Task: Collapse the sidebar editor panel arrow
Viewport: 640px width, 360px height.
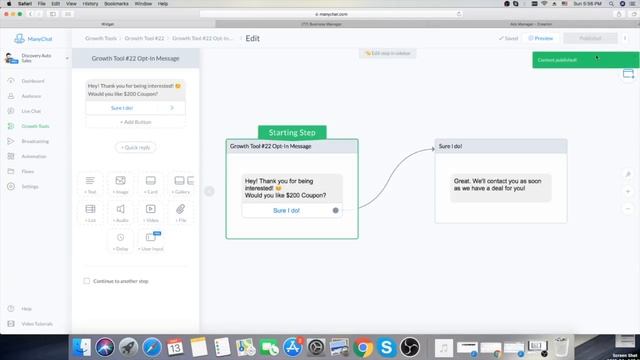Action: pos(209,191)
